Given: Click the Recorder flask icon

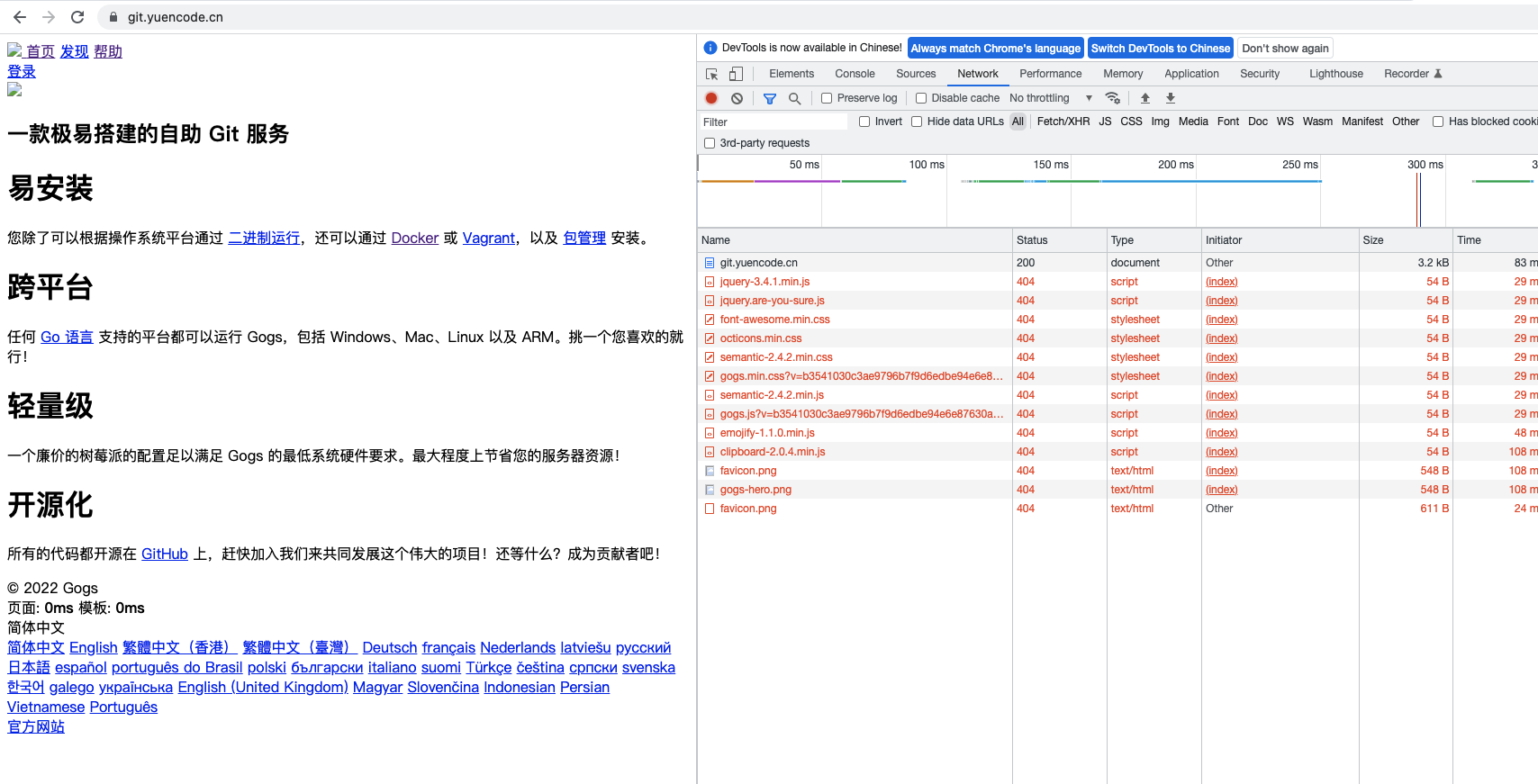Looking at the screenshot, I should (x=1438, y=74).
